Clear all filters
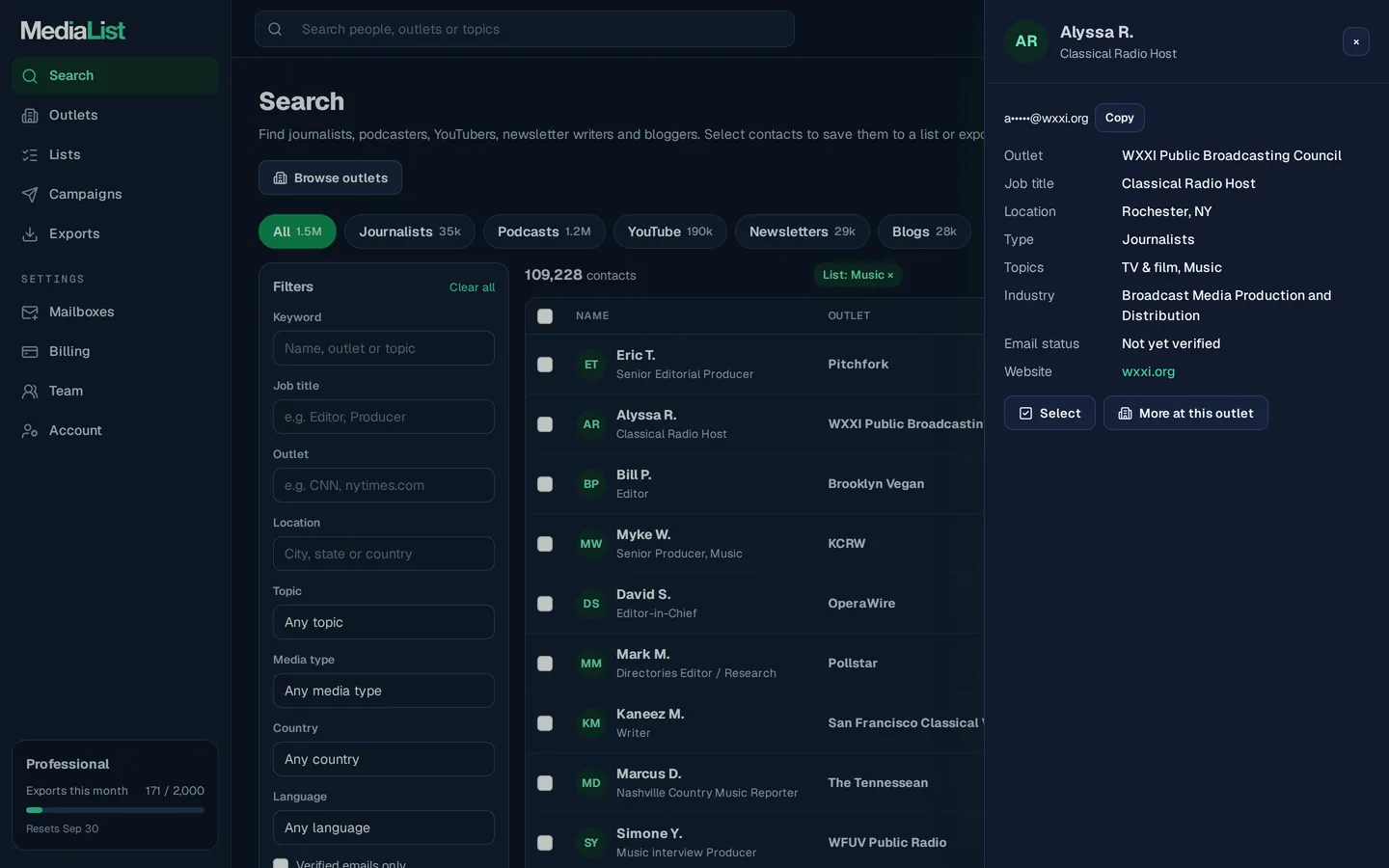This screenshot has height=868, width=1389. click(x=472, y=287)
